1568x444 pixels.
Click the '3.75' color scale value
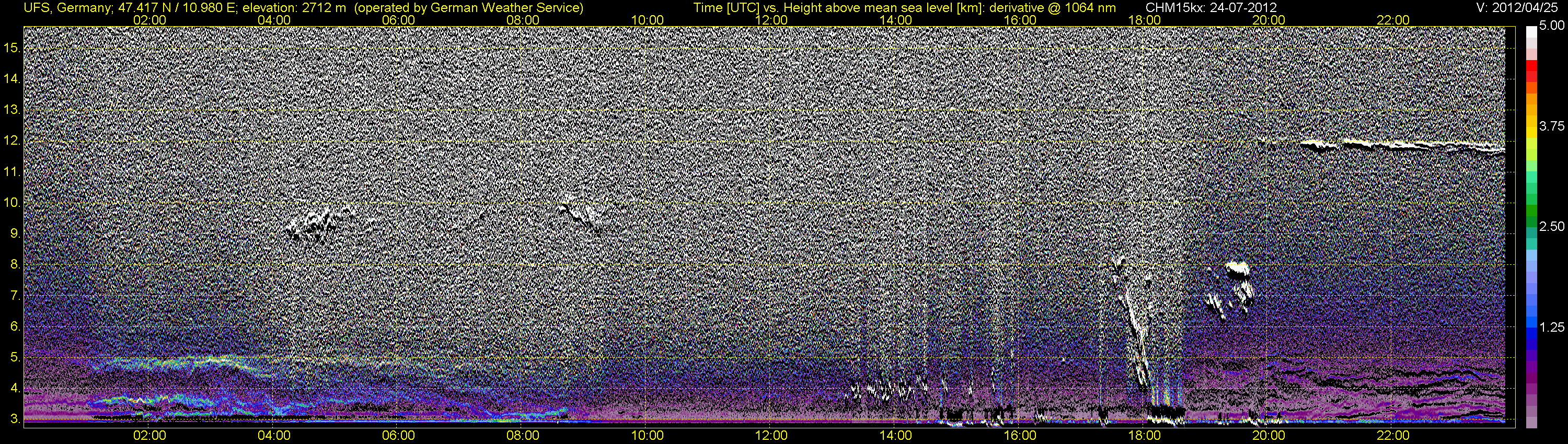click(x=1552, y=126)
